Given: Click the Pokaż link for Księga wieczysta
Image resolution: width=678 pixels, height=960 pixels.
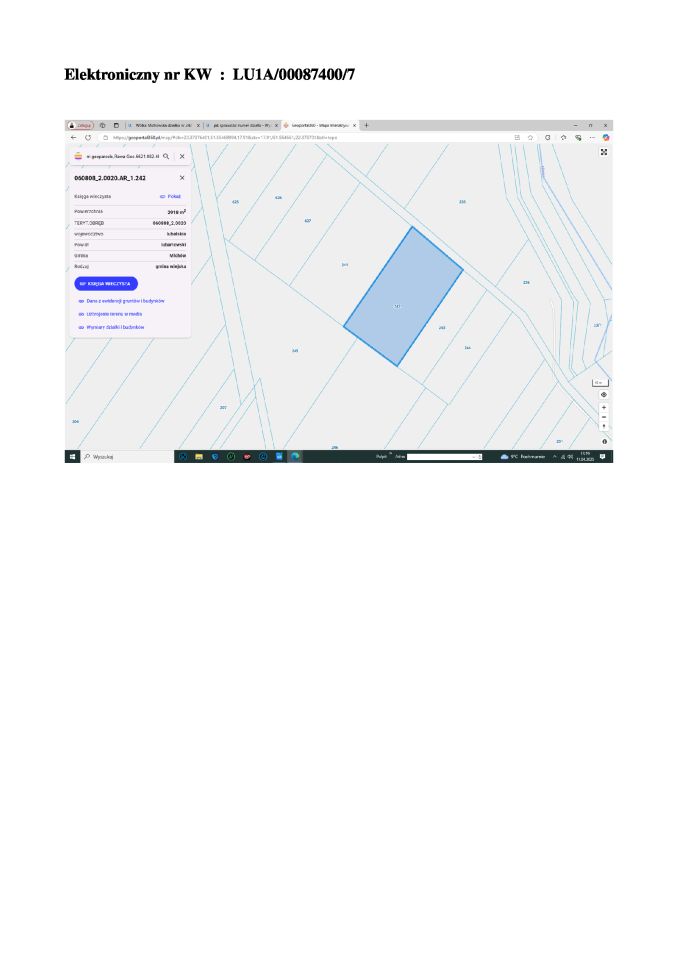Looking at the screenshot, I should (x=171, y=197).
